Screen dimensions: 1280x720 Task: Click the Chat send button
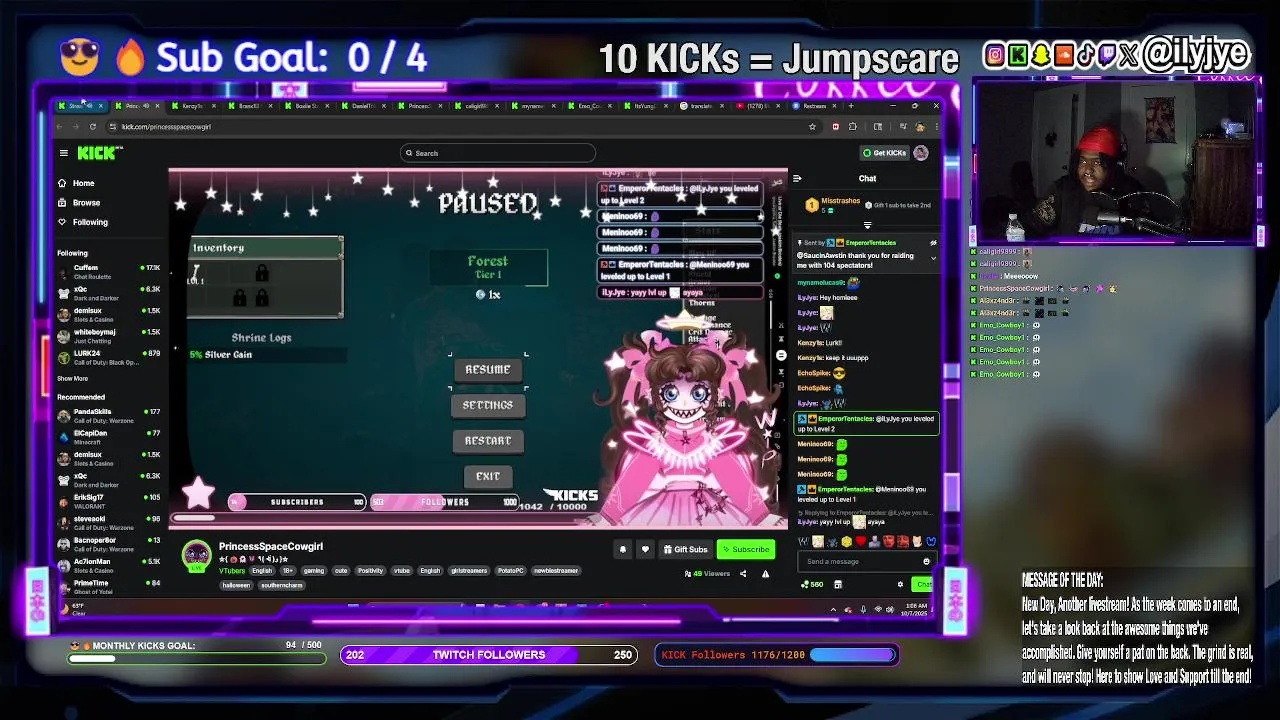923,584
